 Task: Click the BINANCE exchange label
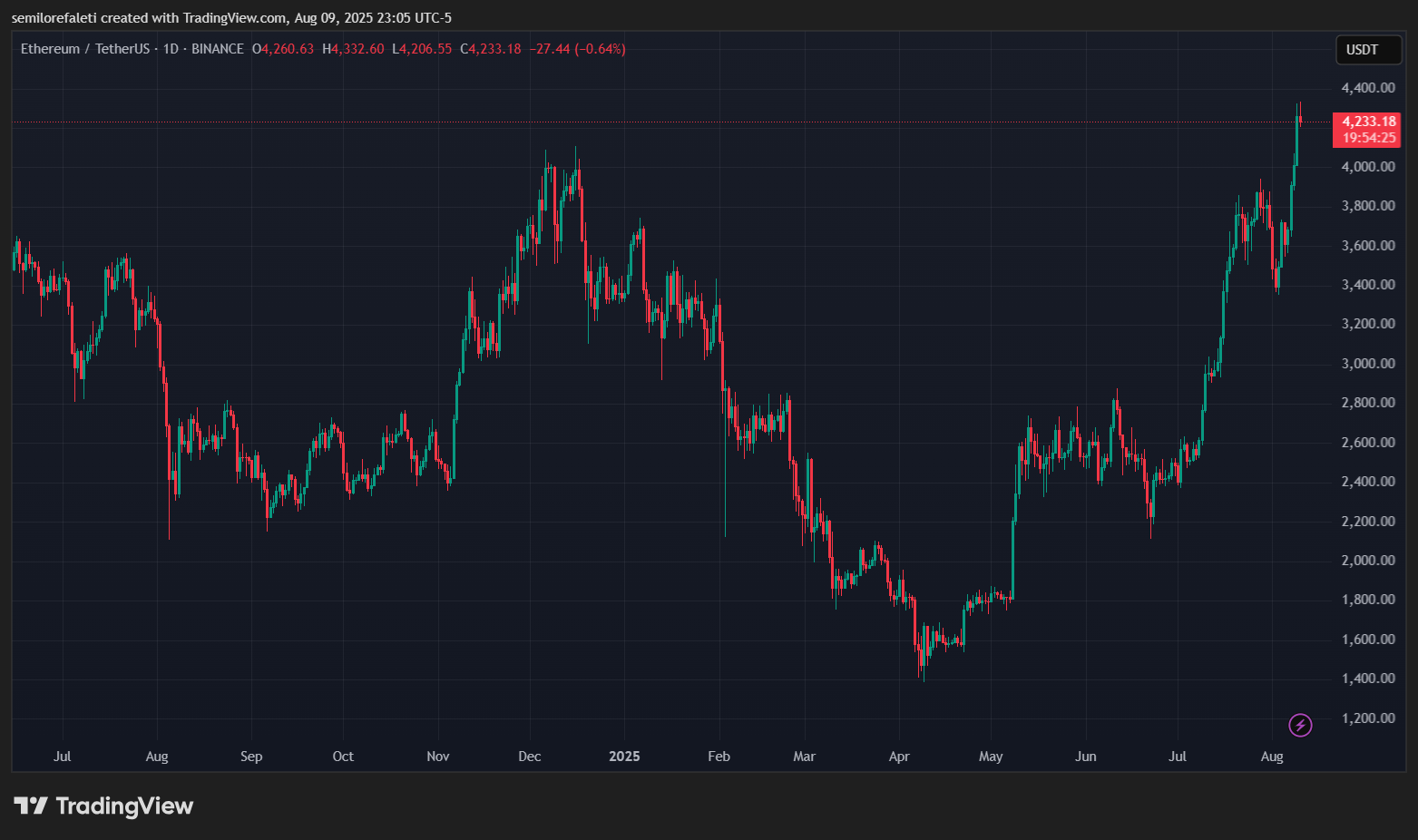click(x=218, y=49)
